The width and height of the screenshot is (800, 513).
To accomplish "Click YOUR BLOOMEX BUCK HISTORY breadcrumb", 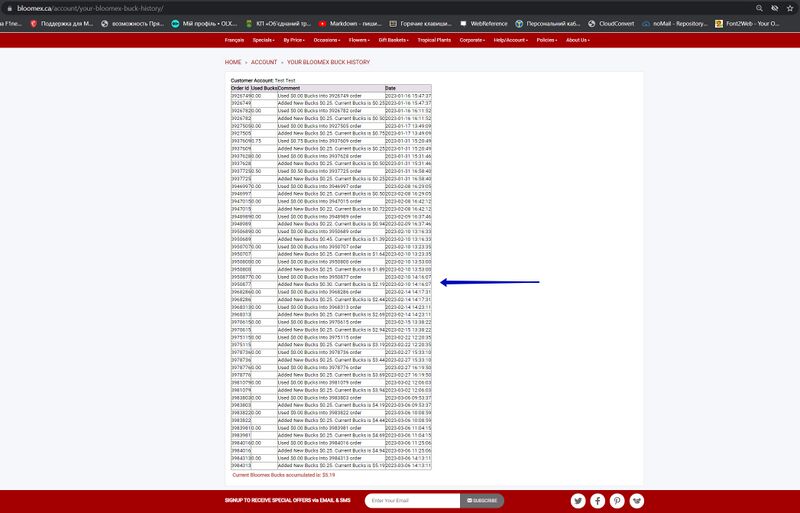I will [328, 62].
